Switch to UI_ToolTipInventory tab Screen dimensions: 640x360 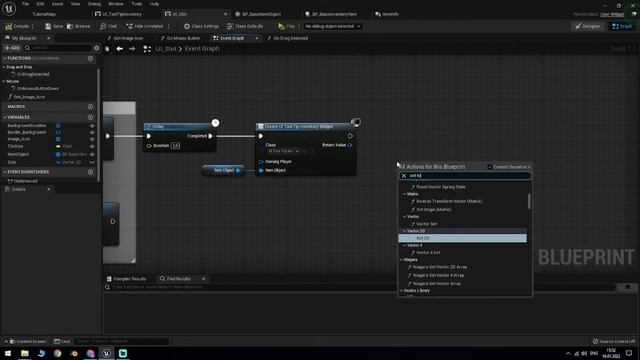pyautogui.click(x=122, y=14)
